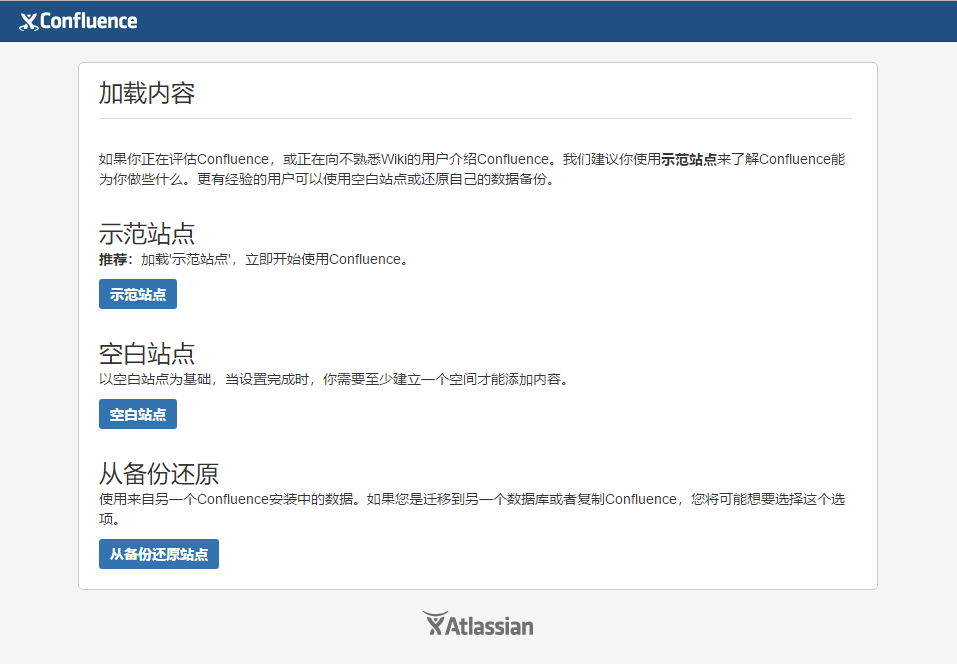
Task: Click the 加载内容 page title
Action: [x=147, y=93]
